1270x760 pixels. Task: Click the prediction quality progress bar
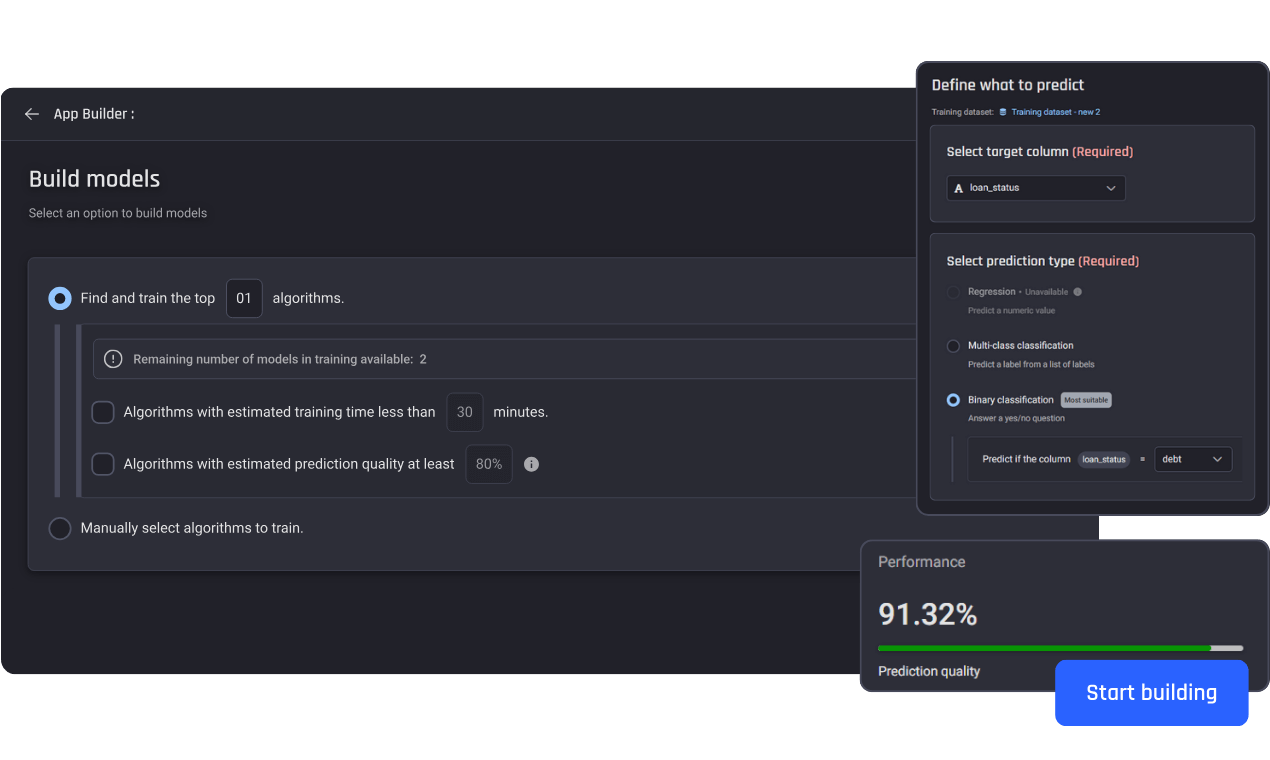1060,648
